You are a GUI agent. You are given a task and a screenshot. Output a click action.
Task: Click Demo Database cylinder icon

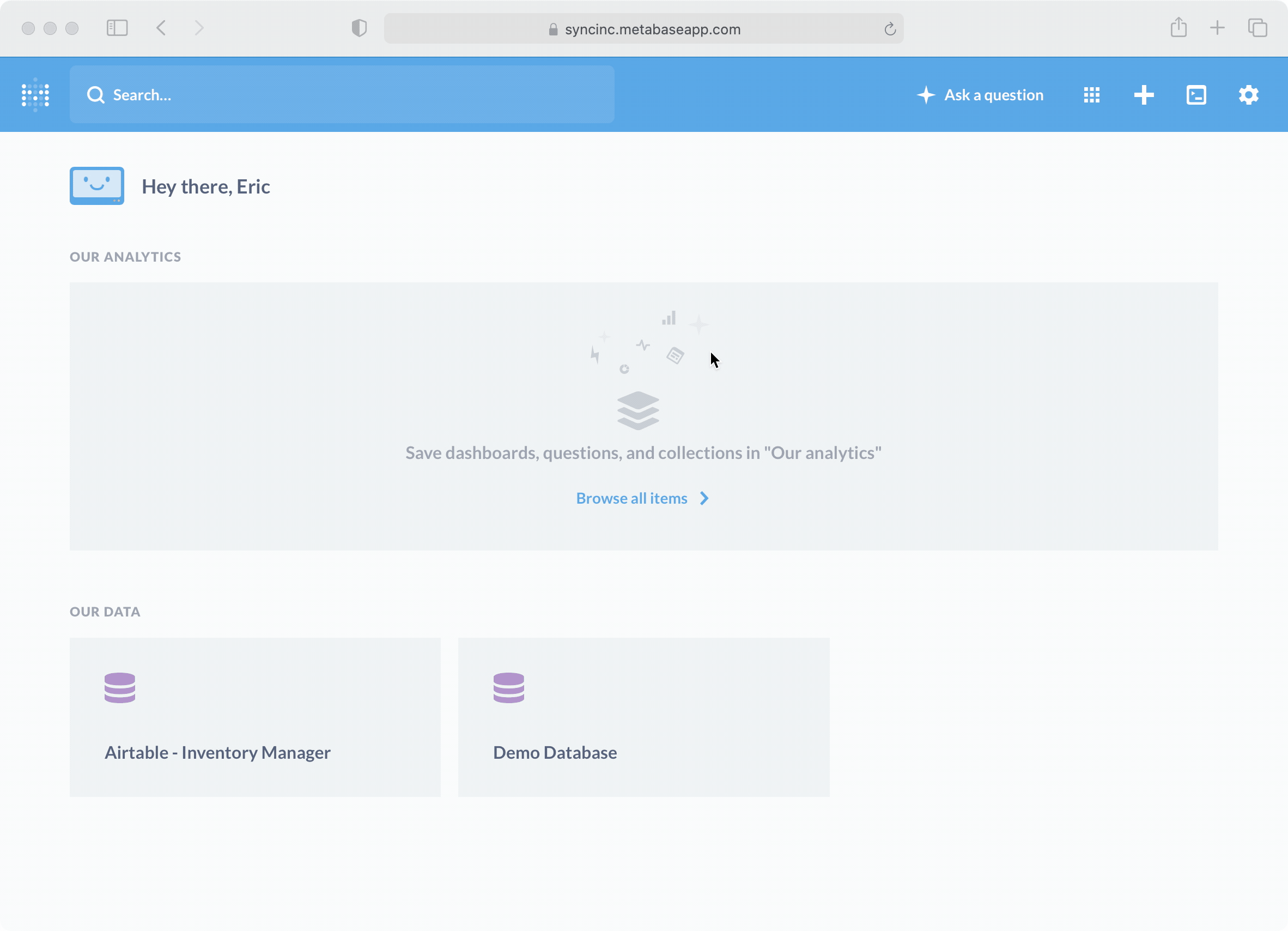(x=508, y=687)
